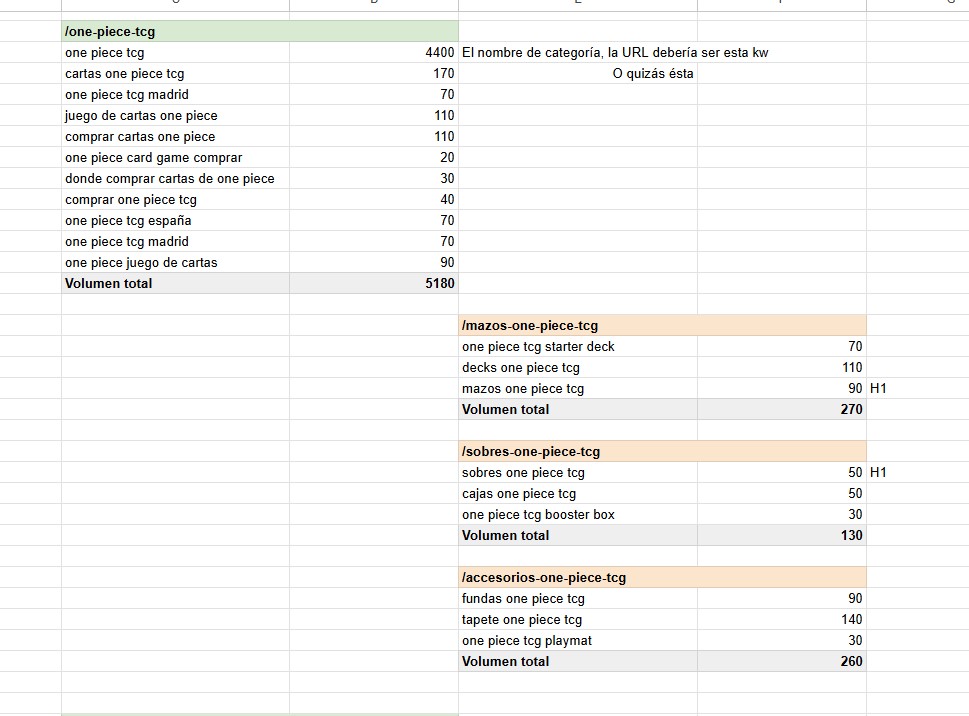This screenshot has height=716, width=969.
Task: Select the "O quizás ésta" note cell
Action: click(x=578, y=74)
